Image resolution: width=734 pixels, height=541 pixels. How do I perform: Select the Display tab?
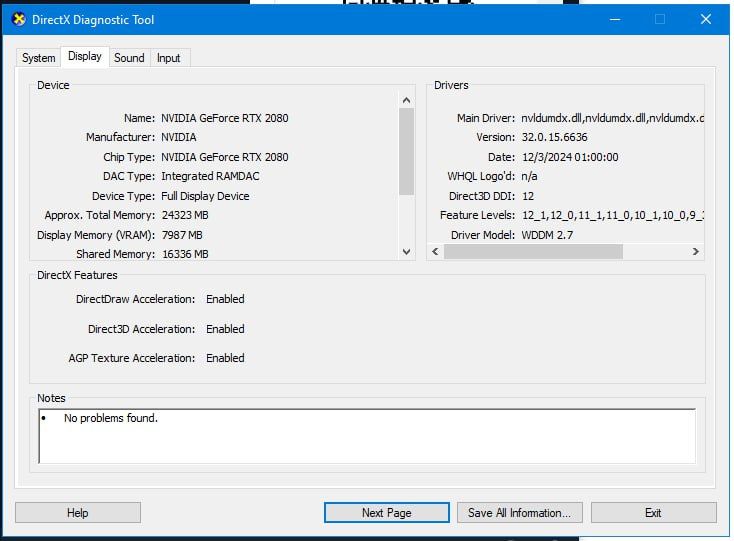(85, 57)
